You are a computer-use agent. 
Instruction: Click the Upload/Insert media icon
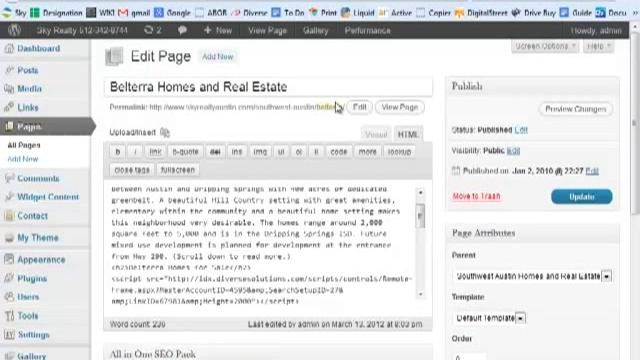point(165,132)
